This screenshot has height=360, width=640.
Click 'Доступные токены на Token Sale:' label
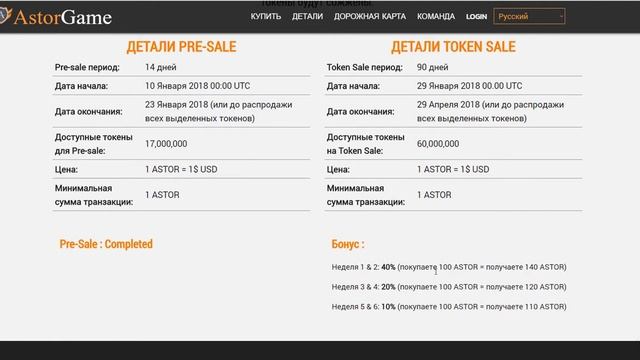[x=365, y=144]
